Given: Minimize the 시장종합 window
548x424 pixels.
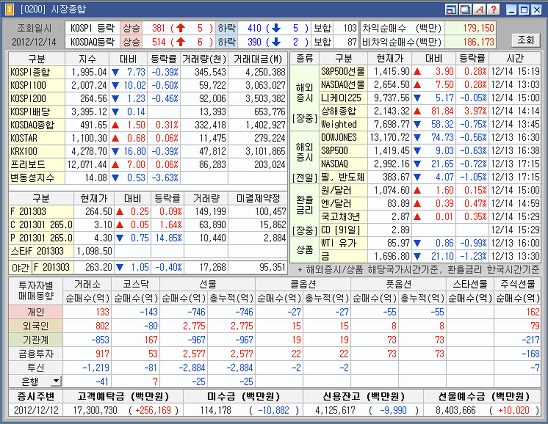Looking at the screenshot, I should tap(511, 10).
